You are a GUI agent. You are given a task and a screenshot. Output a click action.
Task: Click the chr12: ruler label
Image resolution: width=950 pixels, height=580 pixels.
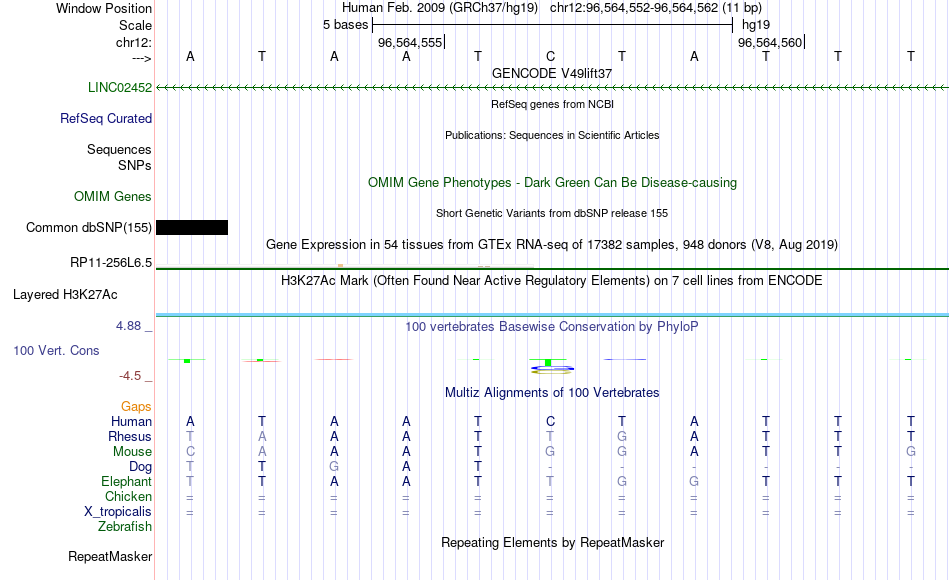pos(134,42)
